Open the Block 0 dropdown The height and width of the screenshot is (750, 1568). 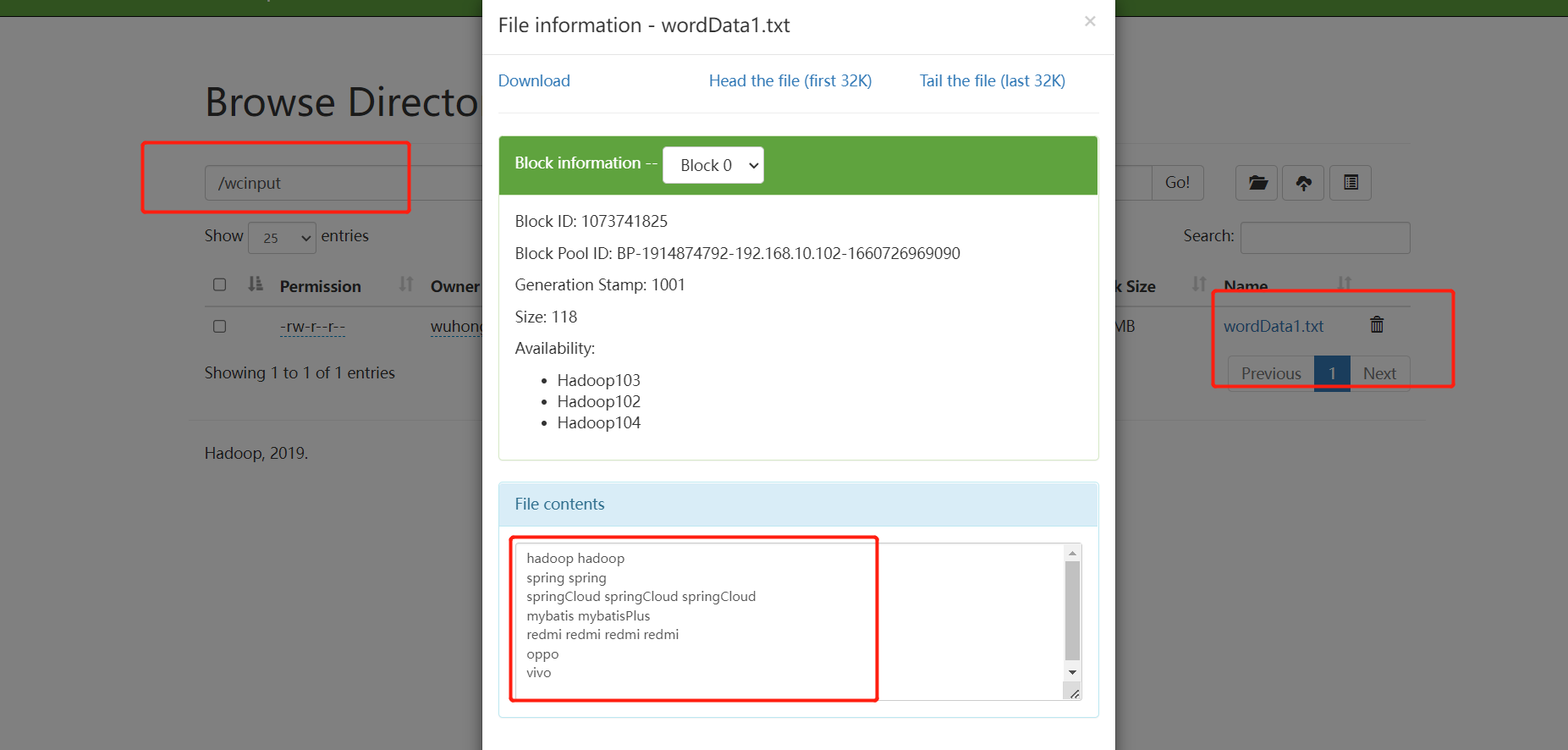click(713, 165)
